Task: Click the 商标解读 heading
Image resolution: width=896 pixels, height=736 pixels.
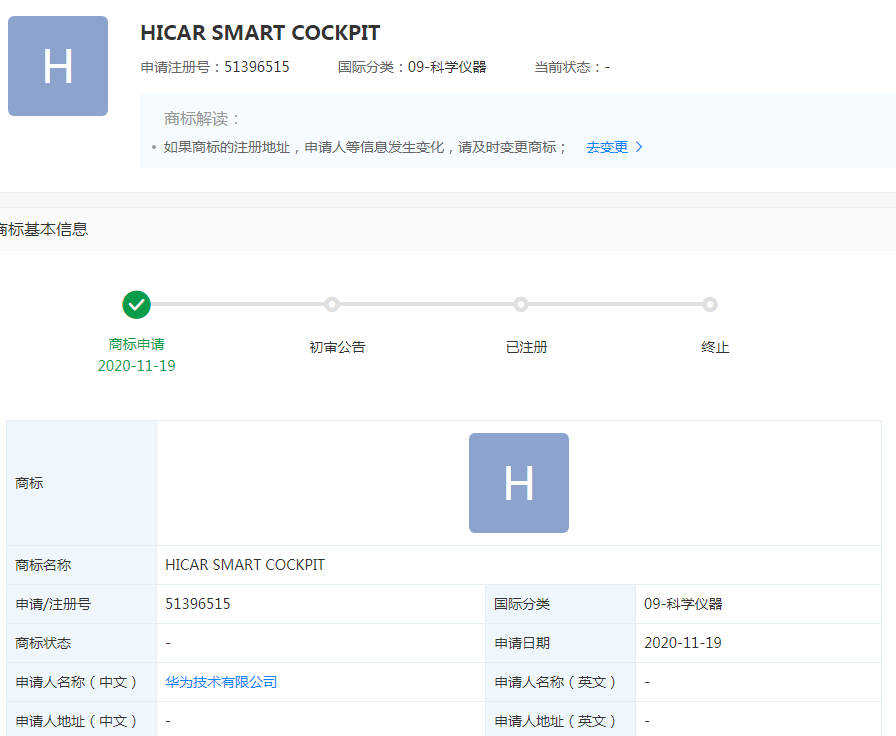Action: 203,119
